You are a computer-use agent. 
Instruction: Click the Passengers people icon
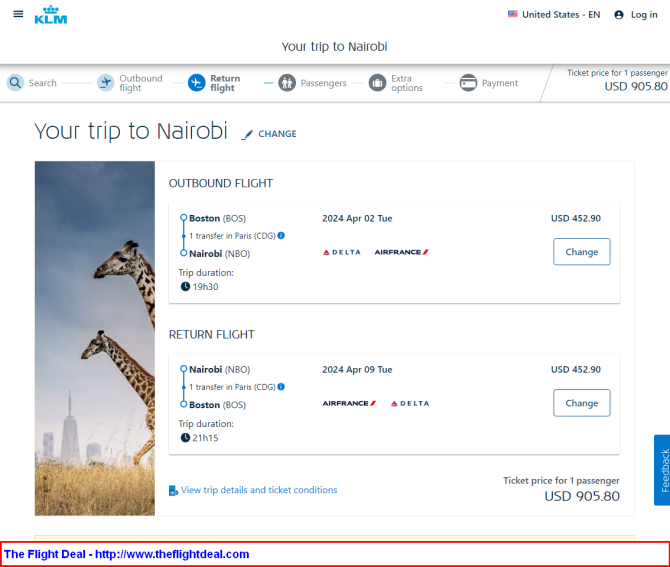(287, 82)
